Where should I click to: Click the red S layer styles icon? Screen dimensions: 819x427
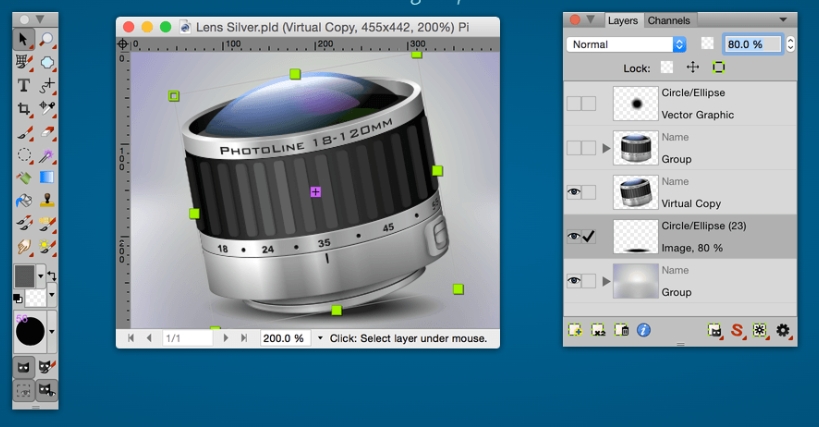click(737, 329)
